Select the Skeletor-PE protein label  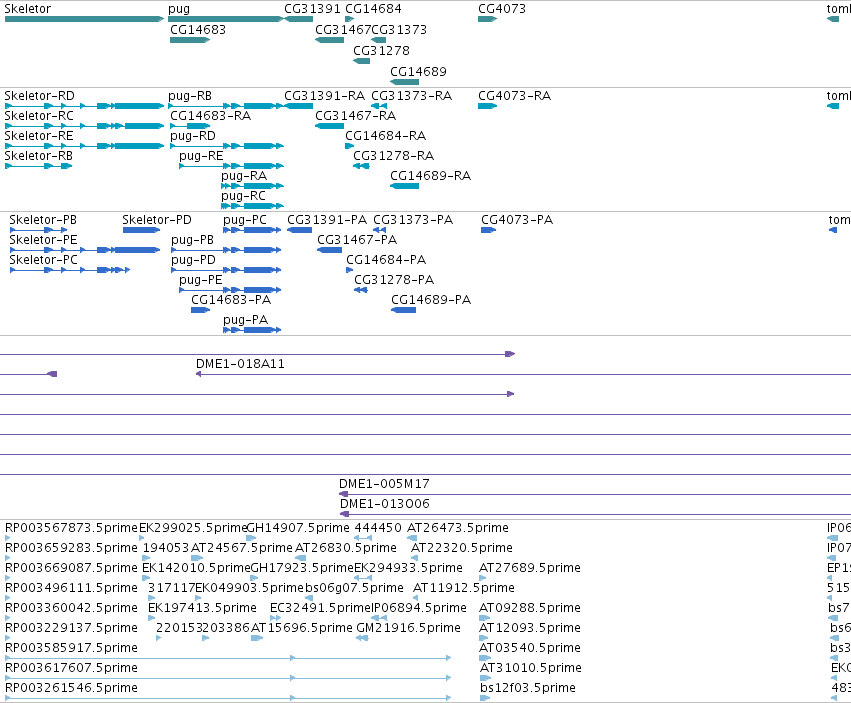click(x=43, y=240)
